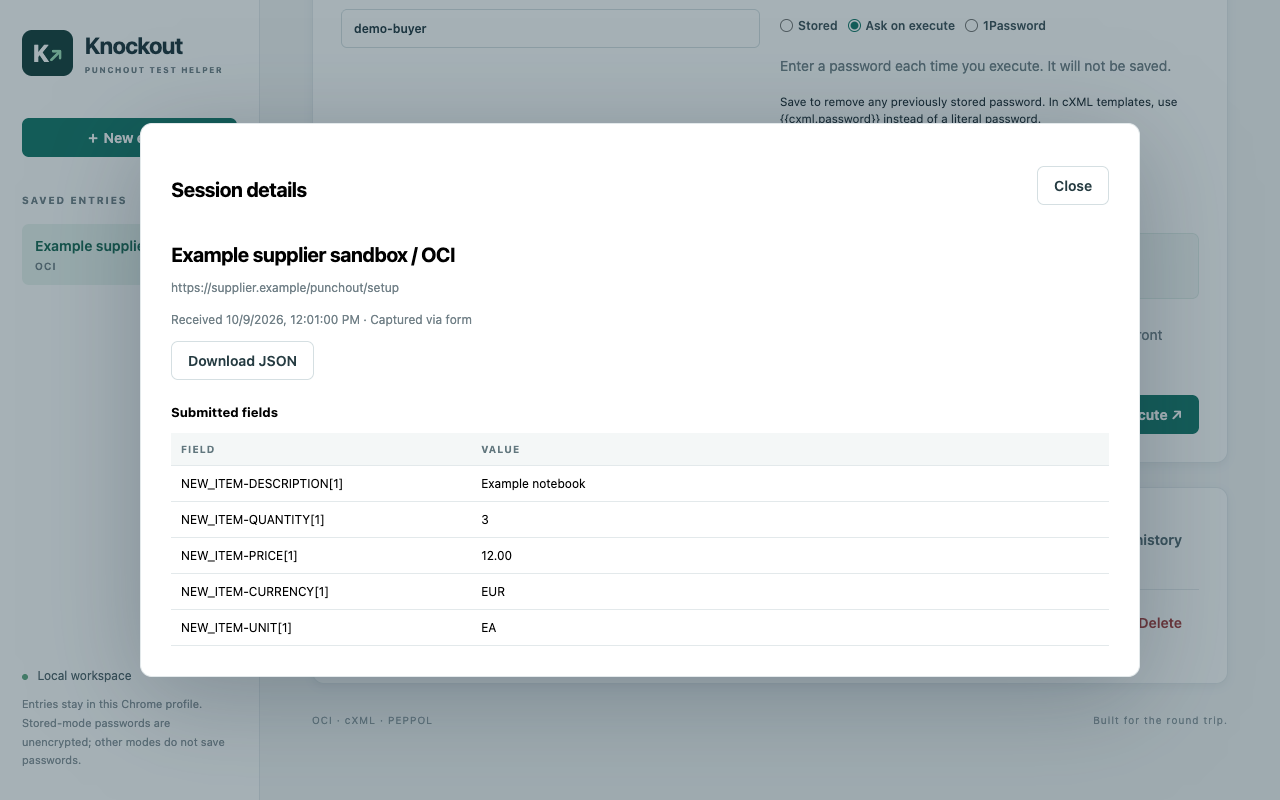1280x800 pixels.
Task: Click the NEW_ITEM-UNIT[1] field cell
Action: 236,628
